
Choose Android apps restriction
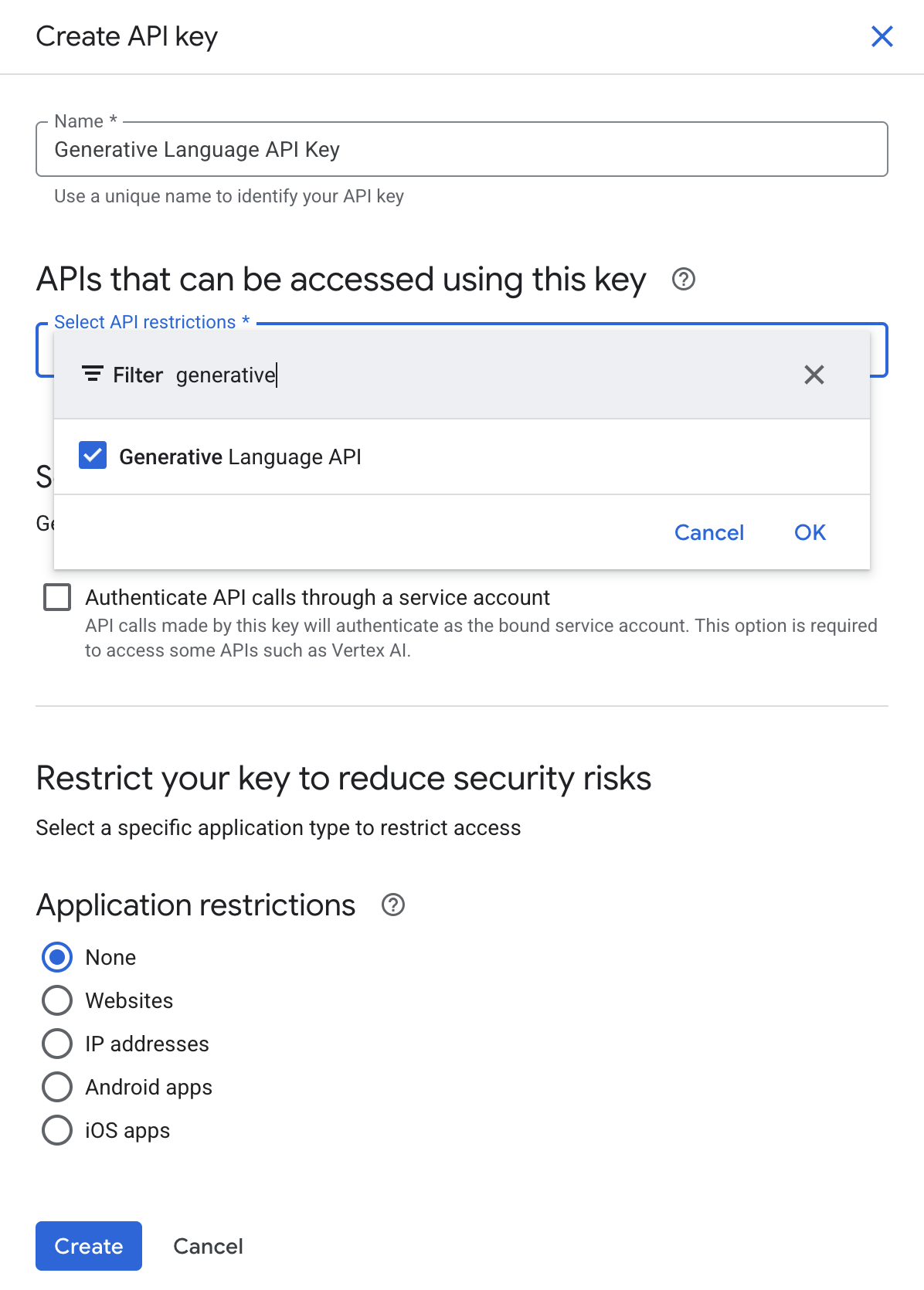click(x=56, y=1087)
